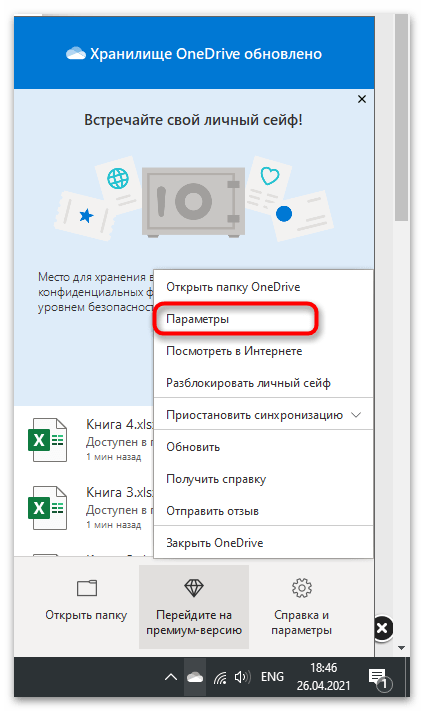Screen dimensions: 424x711
Task: Switch input language via ENG indicator
Action: click(x=272, y=677)
